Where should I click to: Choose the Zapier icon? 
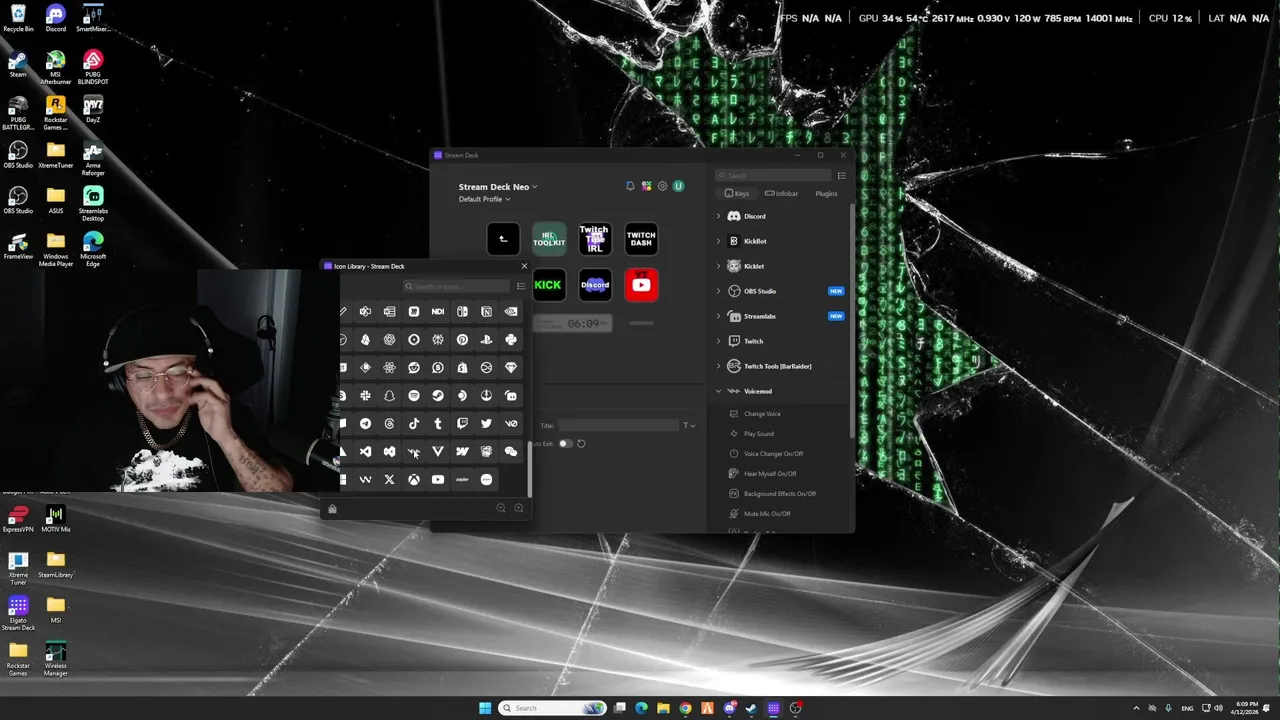(x=462, y=480)
